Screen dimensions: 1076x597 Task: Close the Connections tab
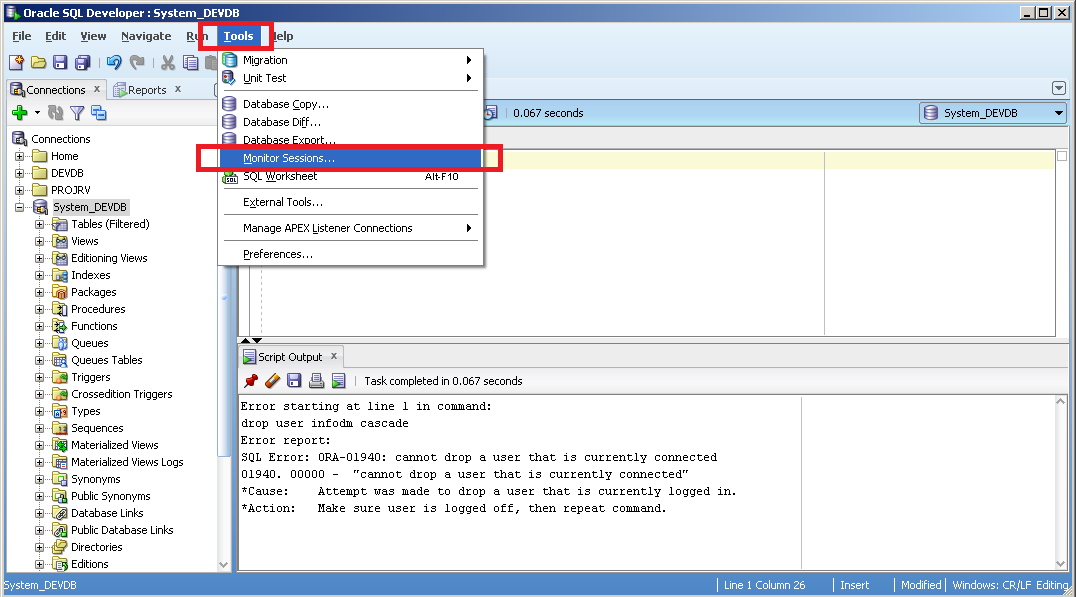(x=97, y=89)
